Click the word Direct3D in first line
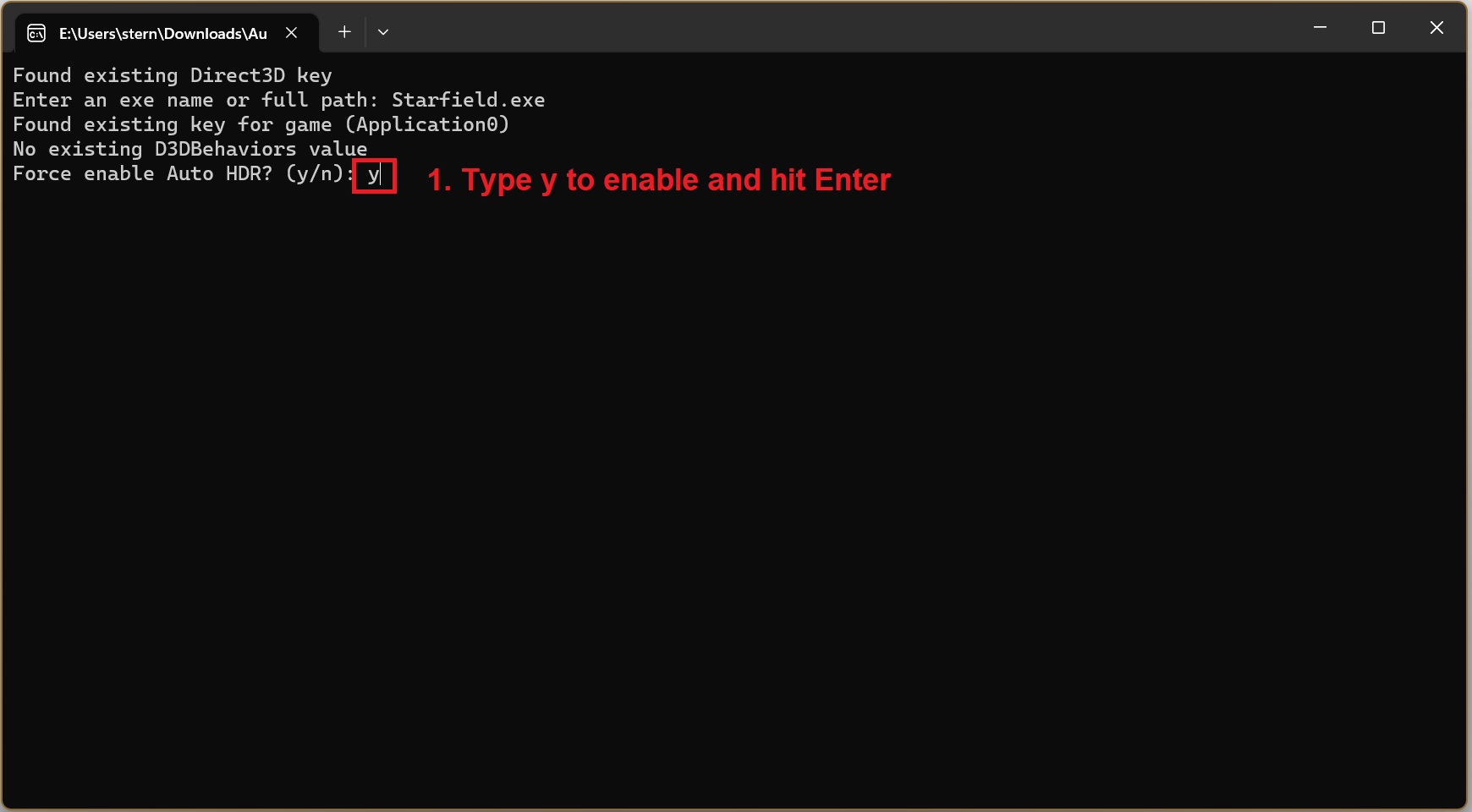The height and width of the screenshot is (812, 1472). [237, 75]
